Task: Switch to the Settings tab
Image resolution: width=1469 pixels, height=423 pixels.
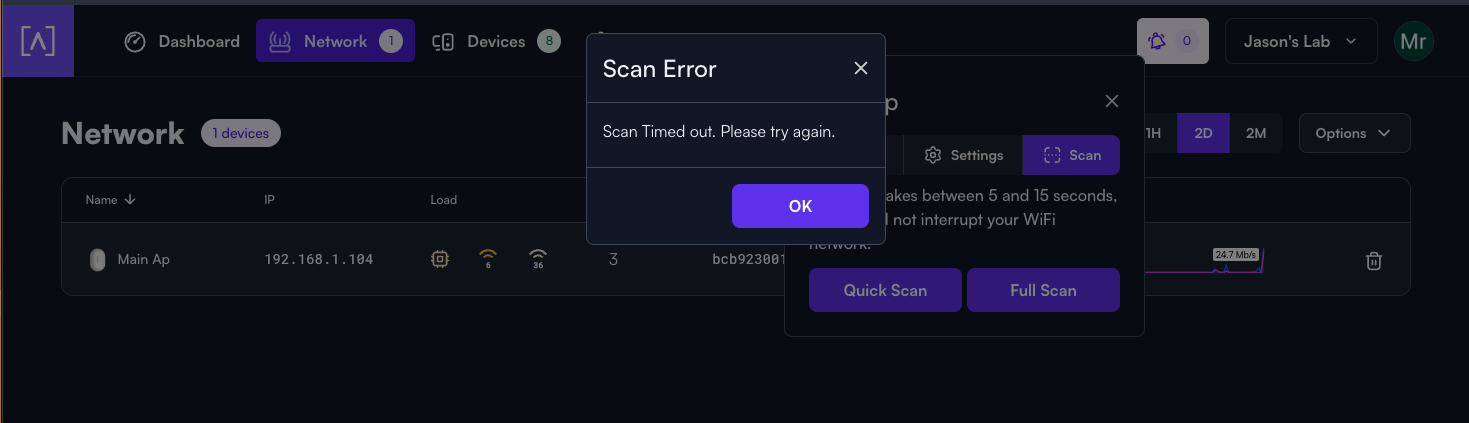Action: [x=964, y=155]
